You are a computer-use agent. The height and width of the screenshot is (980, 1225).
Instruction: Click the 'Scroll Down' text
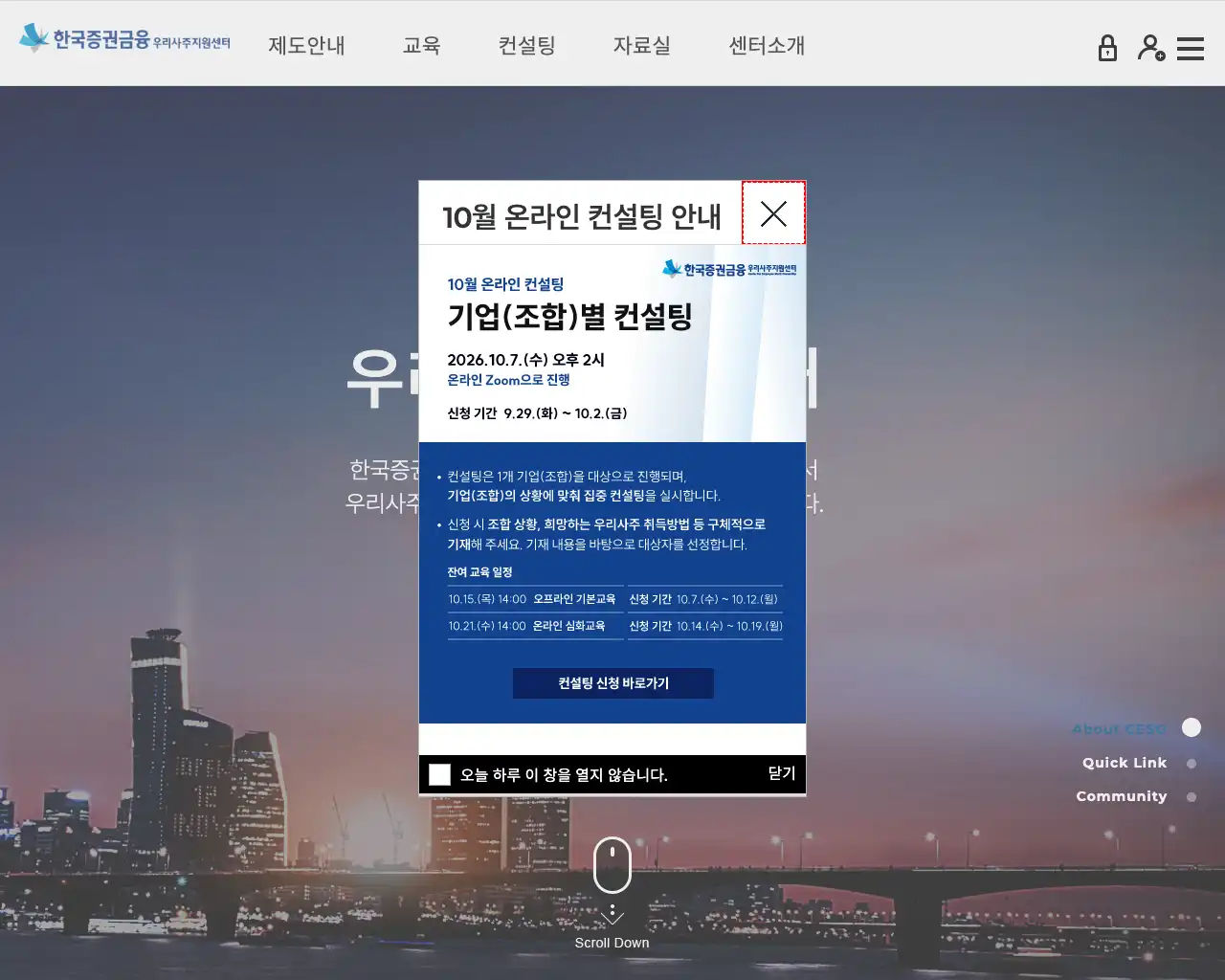point(612,943)
